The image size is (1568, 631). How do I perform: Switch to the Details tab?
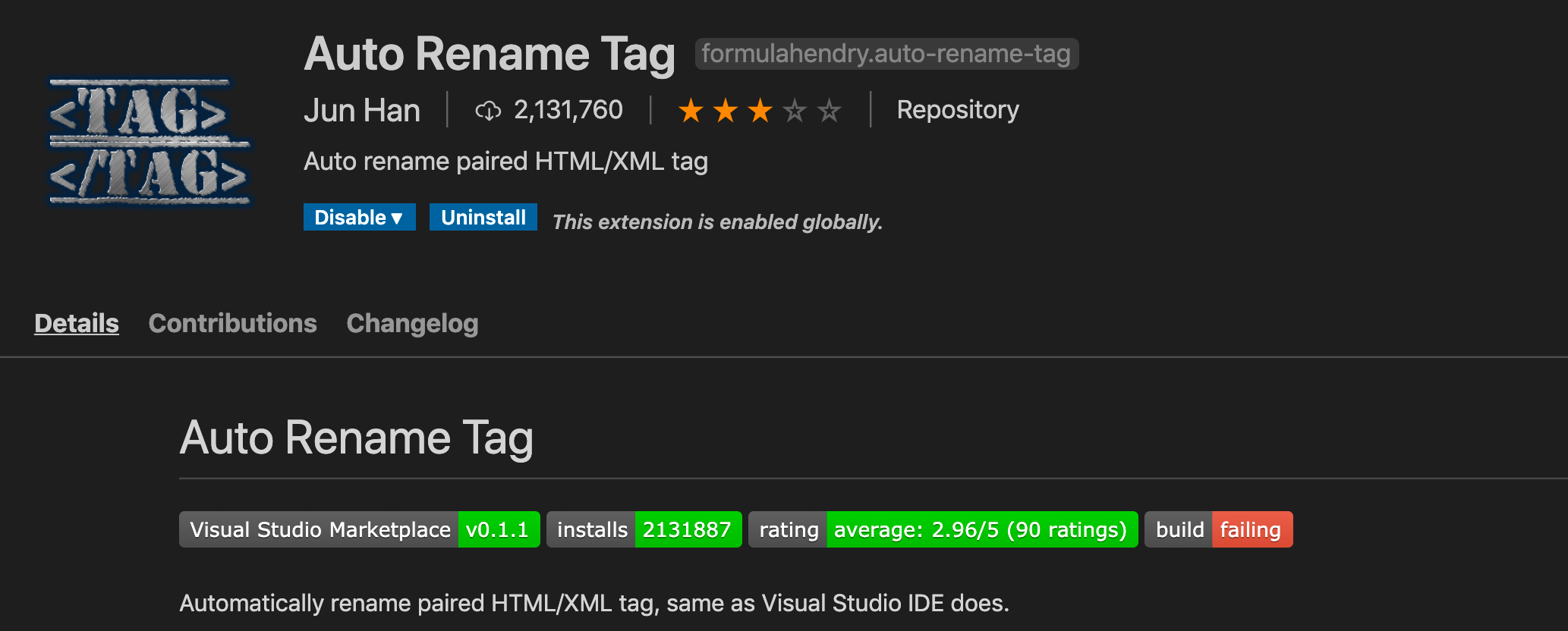[x=77, y=323]
